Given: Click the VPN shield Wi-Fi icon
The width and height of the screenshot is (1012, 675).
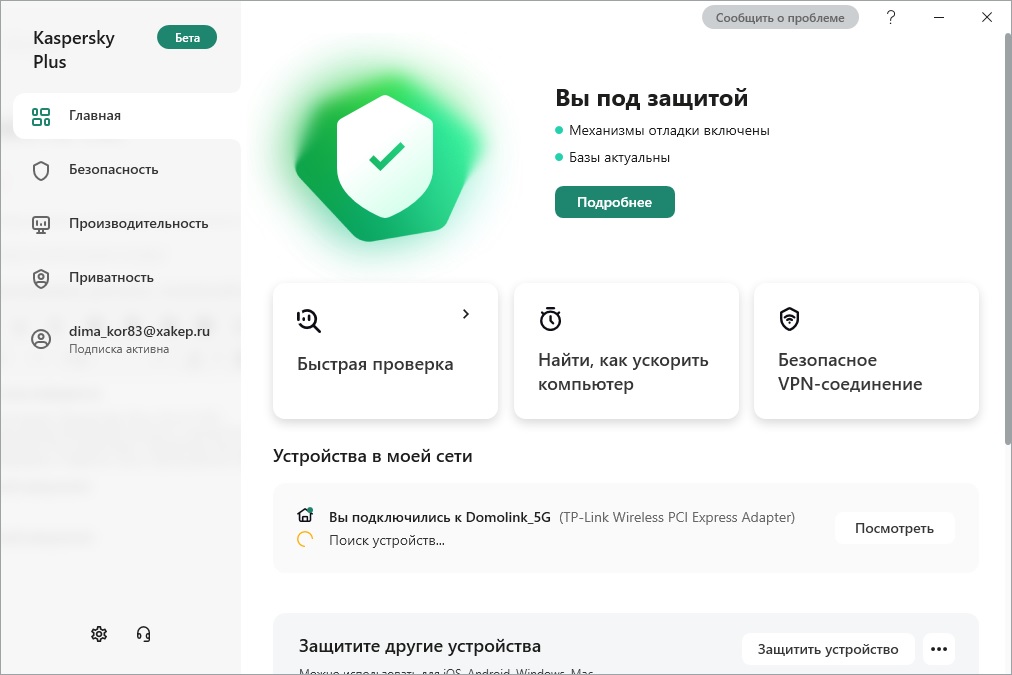Looking at the screenshot, I should 789,319.
